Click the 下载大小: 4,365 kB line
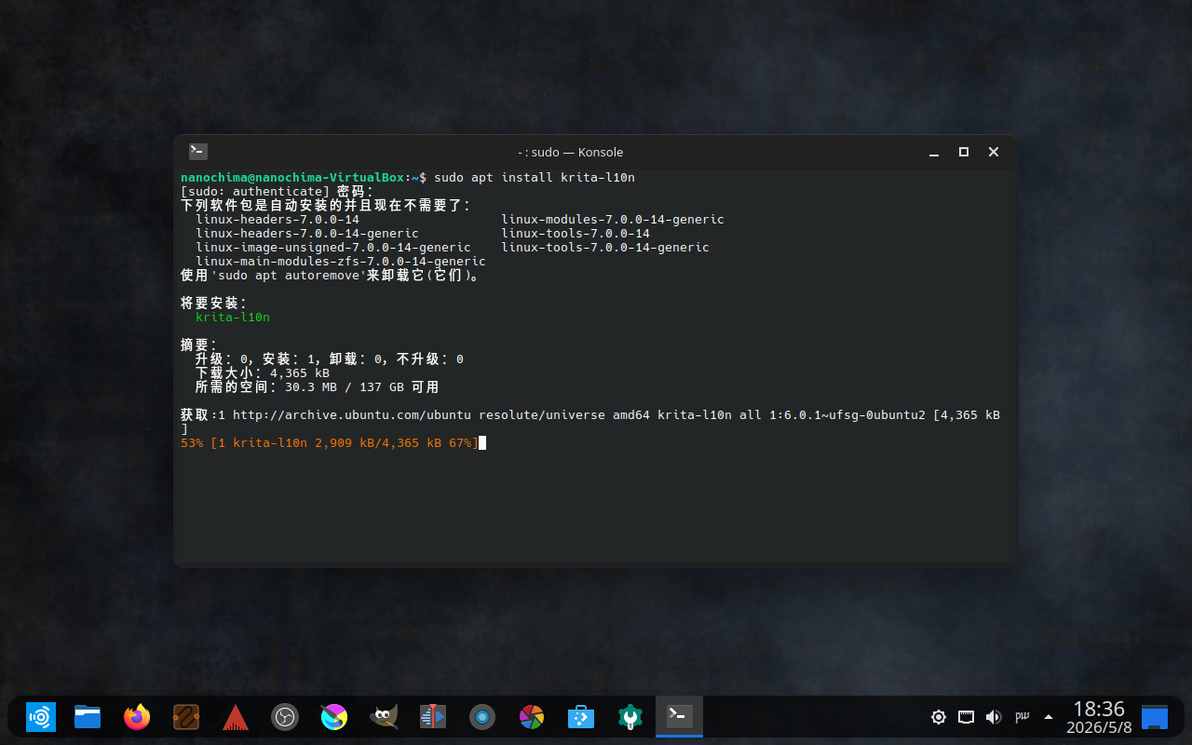The width and height of the screenshot is (1192, 745). coord(262,373)
